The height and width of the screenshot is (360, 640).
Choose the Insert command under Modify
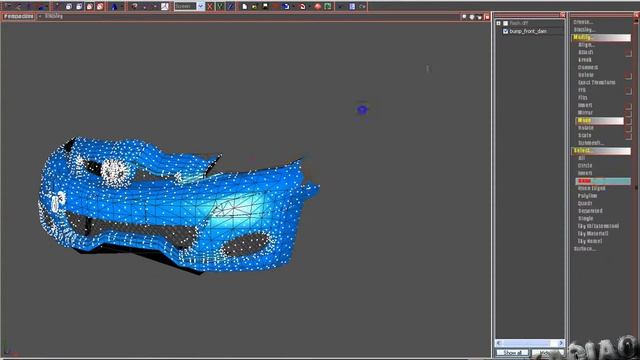[x=585, y=105]
